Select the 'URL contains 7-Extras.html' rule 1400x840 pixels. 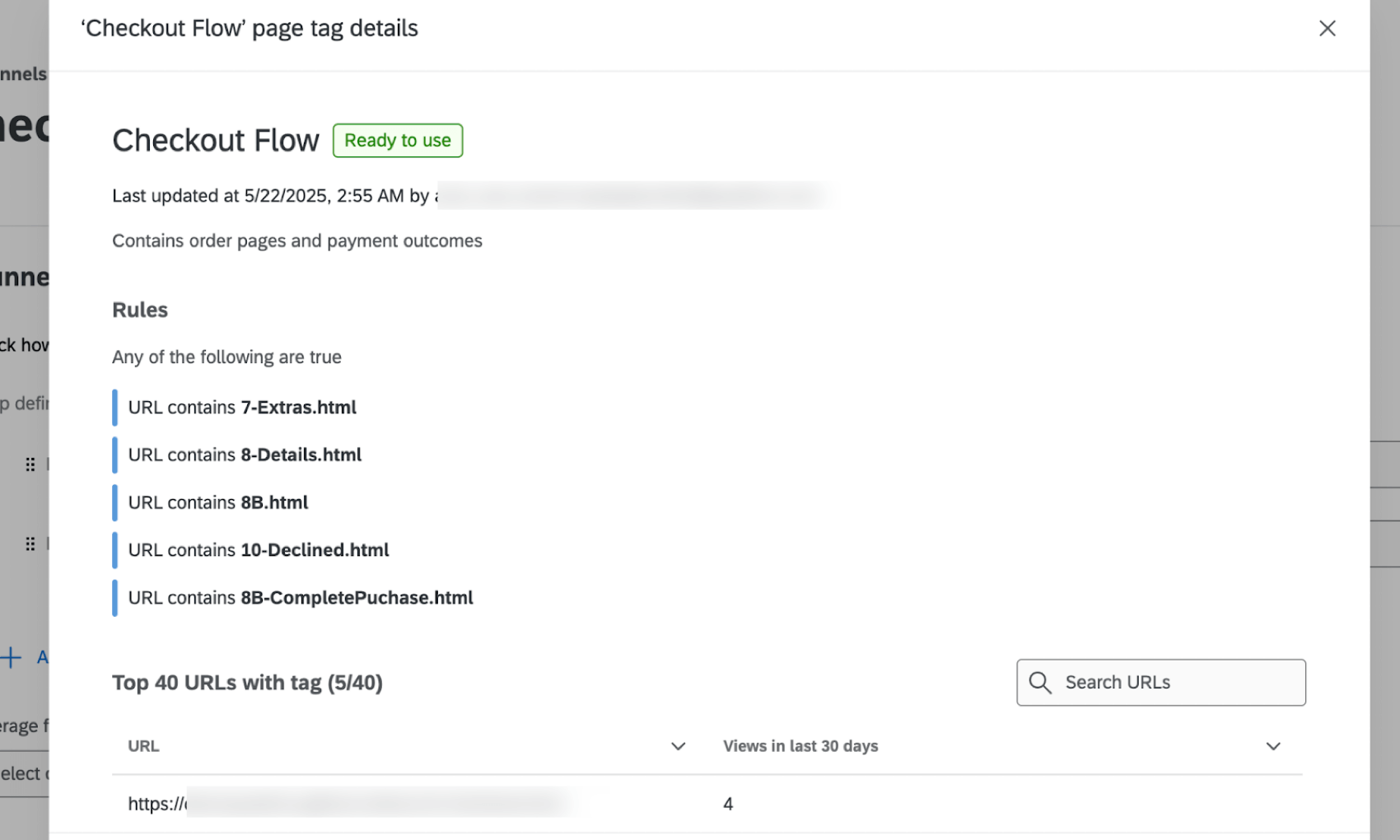pos(242,407)
